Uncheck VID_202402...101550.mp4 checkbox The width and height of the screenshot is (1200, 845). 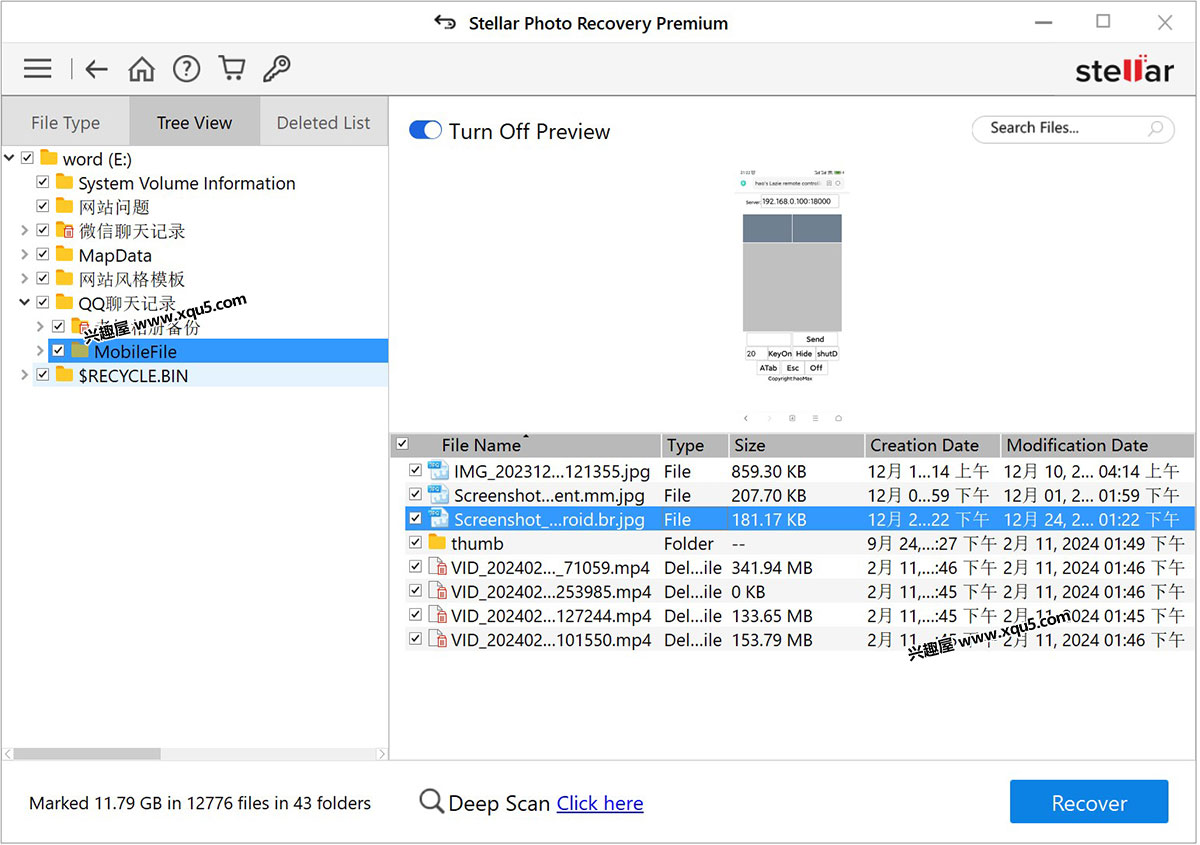(x=415, y=639)
